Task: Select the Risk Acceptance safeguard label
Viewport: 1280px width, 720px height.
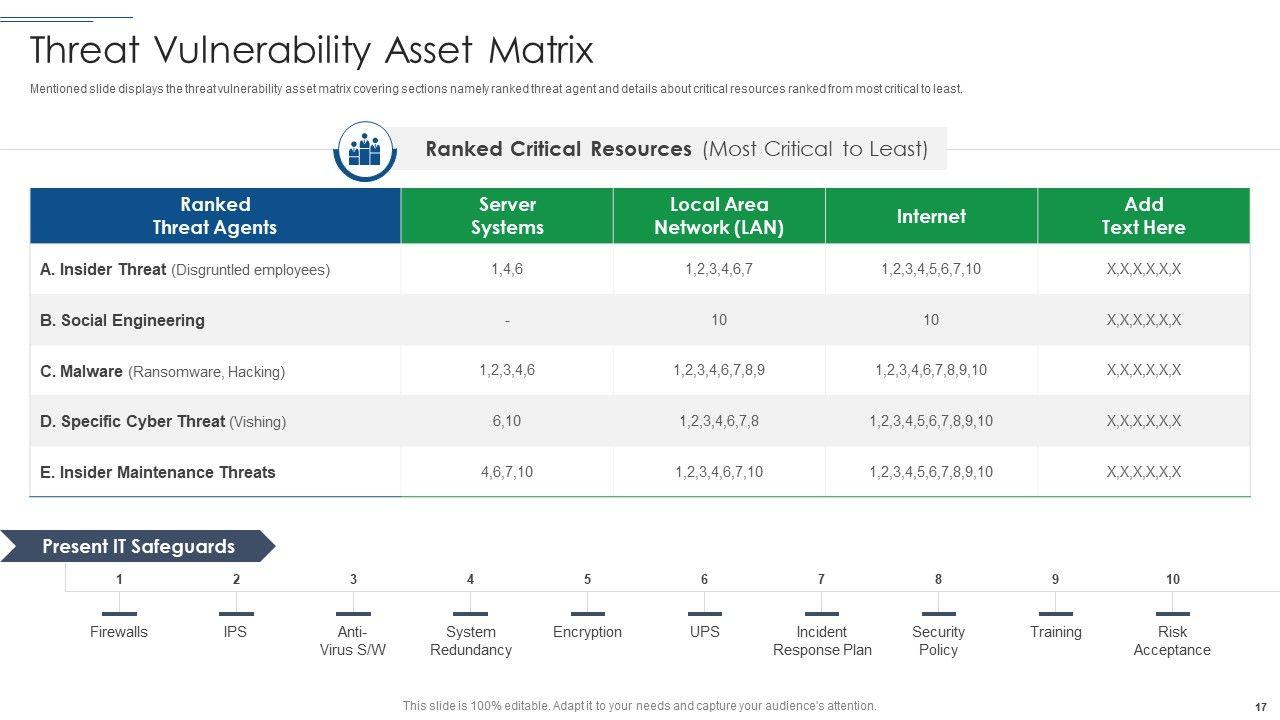Action: point(1172,641)
